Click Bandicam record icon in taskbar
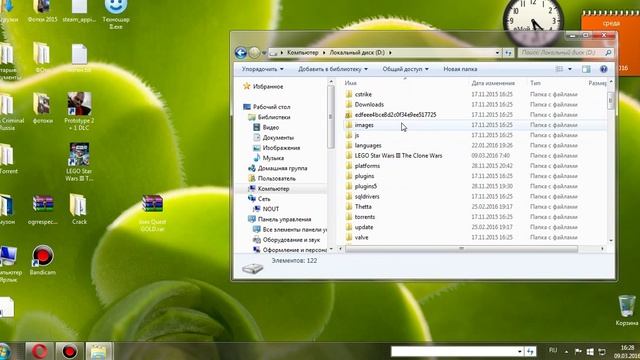Screen dimensions: 640x360 [69, 351]
